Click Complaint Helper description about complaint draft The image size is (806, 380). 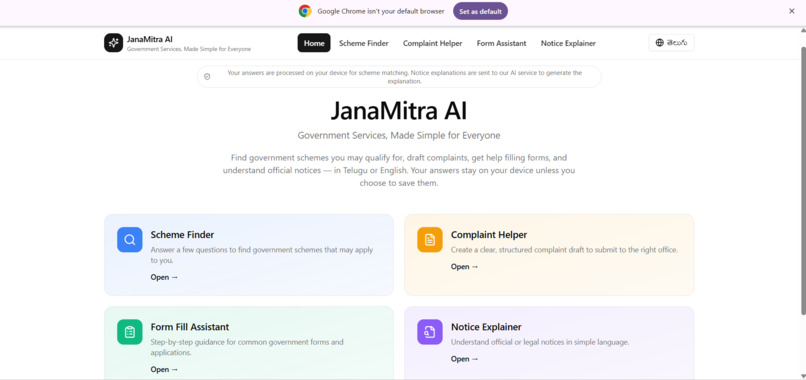pyautogui.click(x=564, y=250)
